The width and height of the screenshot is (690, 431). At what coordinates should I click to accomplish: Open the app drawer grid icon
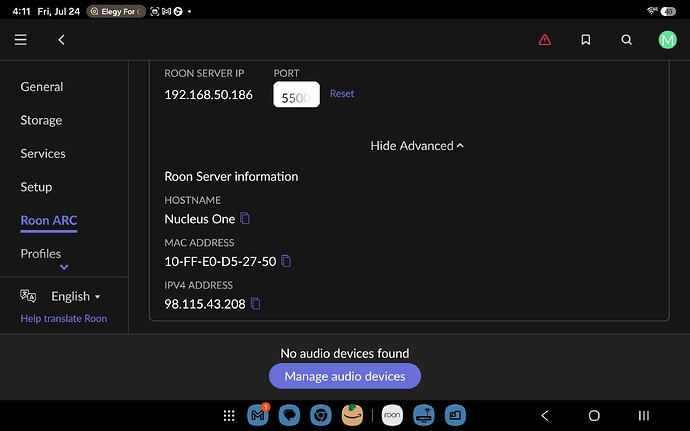229,416
